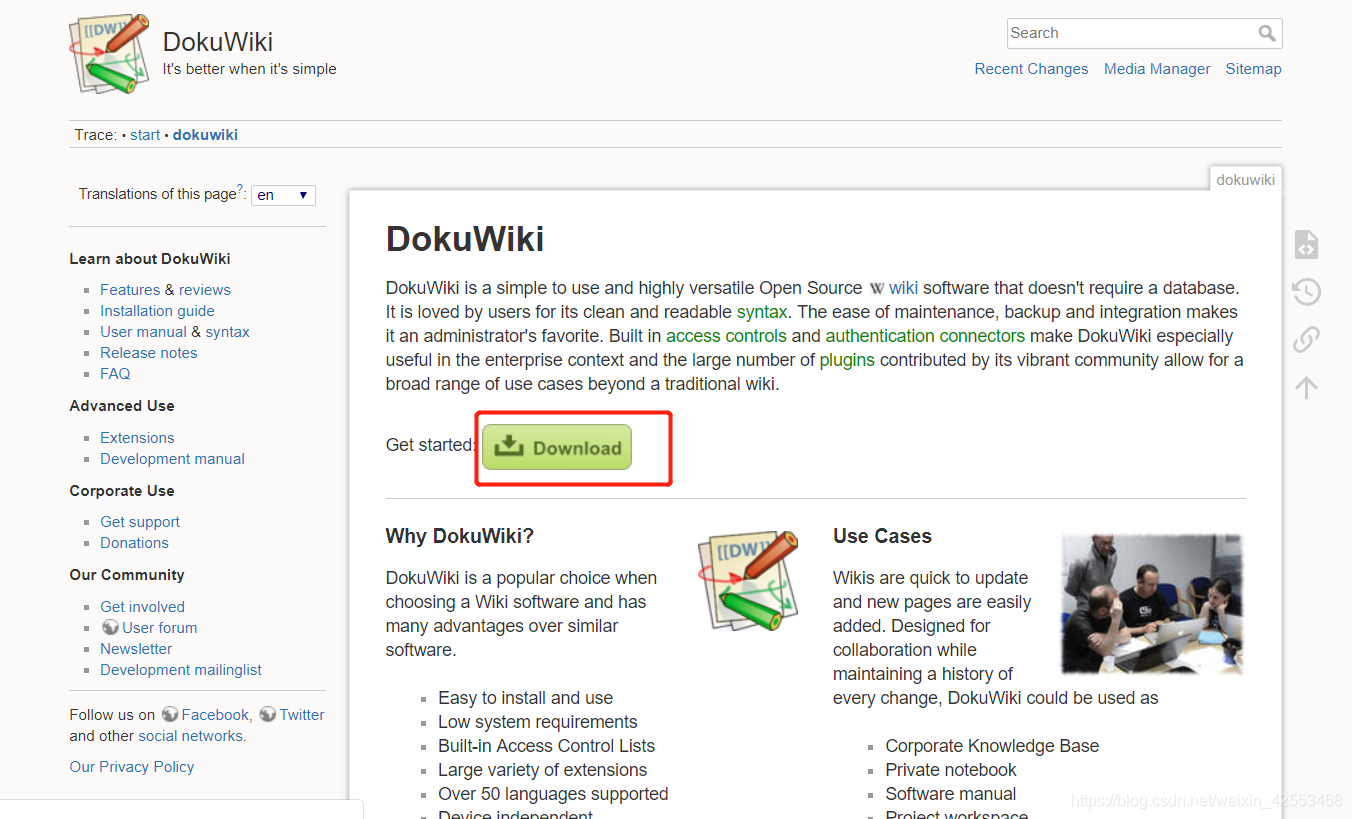
Task: Visit Our Privacy Policy
Action: click(131, 766)
